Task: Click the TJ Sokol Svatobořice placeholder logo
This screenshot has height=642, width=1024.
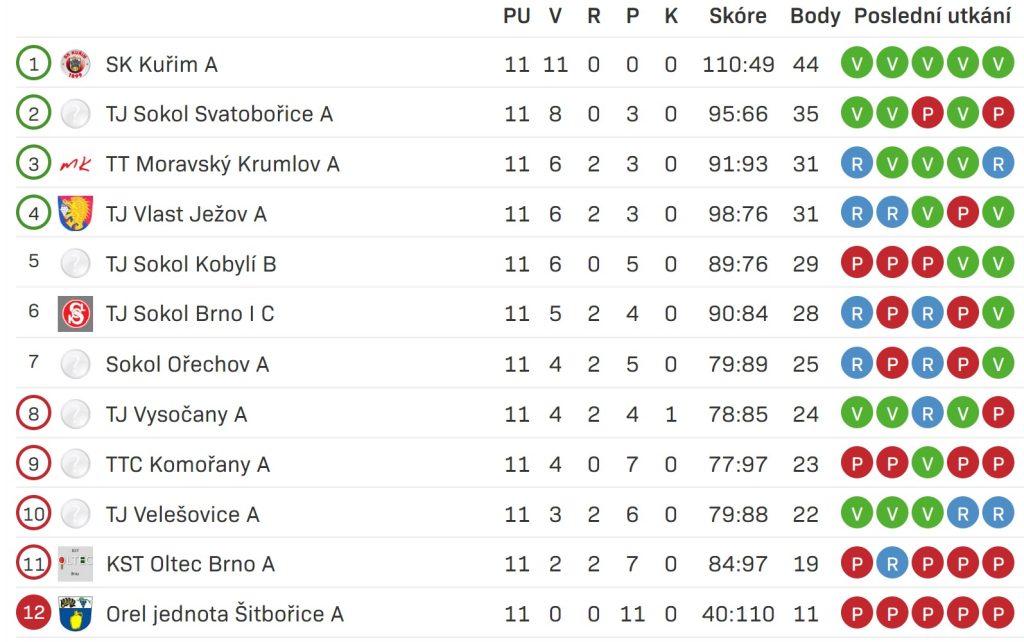Action: (75, 114)
